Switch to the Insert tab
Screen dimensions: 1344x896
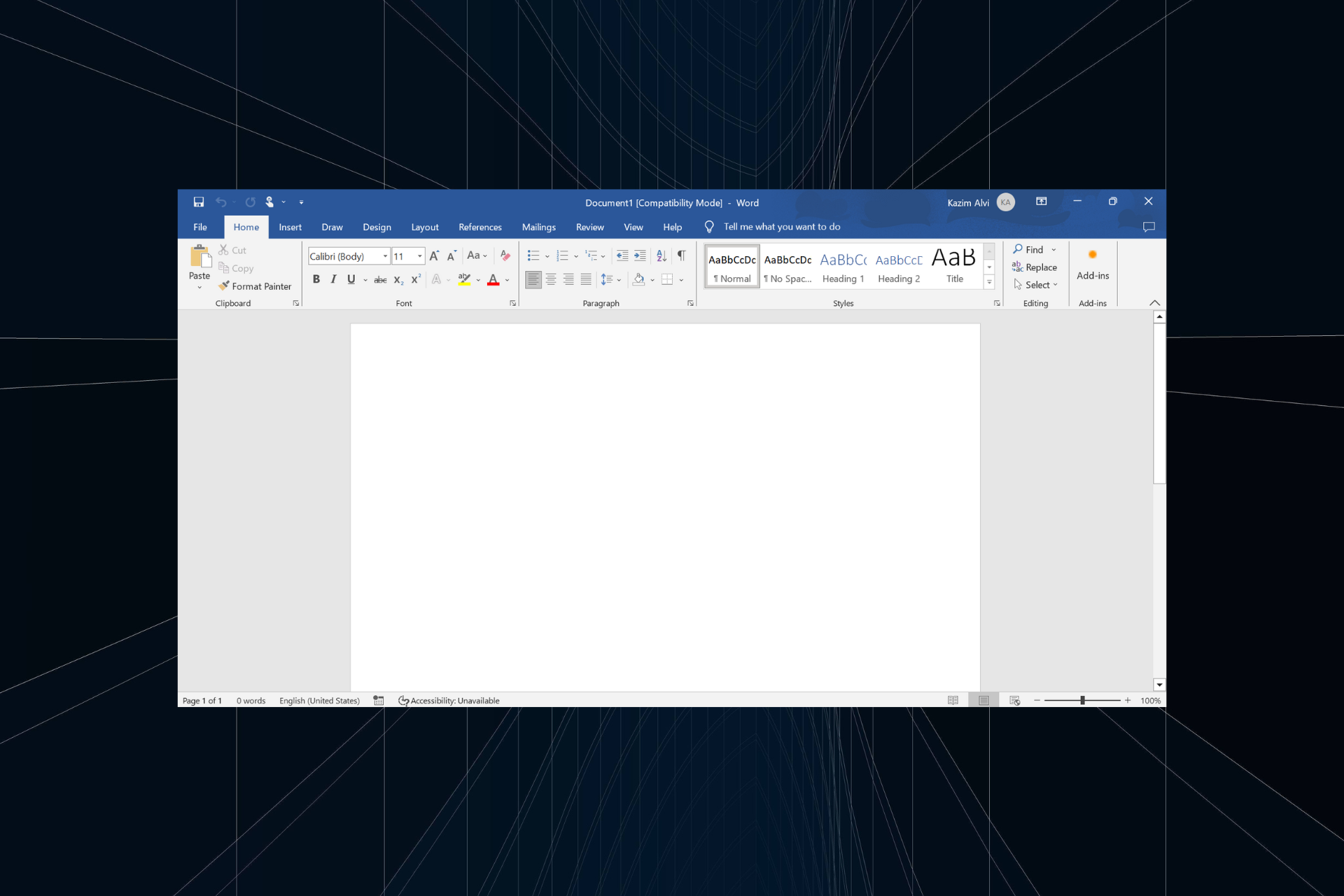pyautogui.click(x=290, y=227)
